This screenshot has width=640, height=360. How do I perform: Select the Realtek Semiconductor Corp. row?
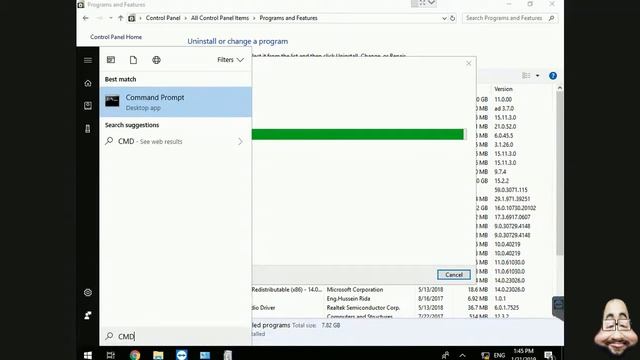click(363, 308)
